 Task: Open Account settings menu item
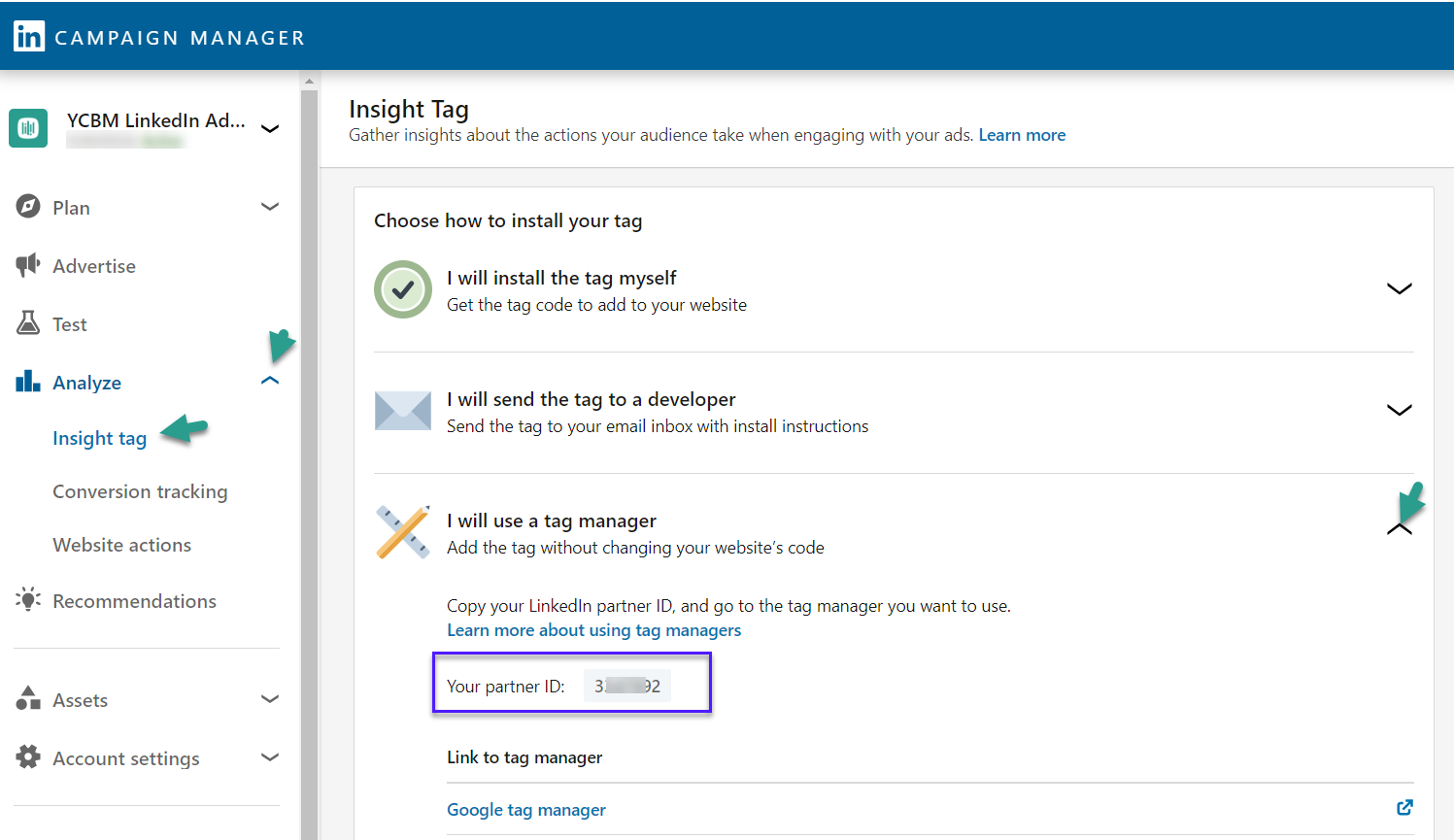[126, 758]
